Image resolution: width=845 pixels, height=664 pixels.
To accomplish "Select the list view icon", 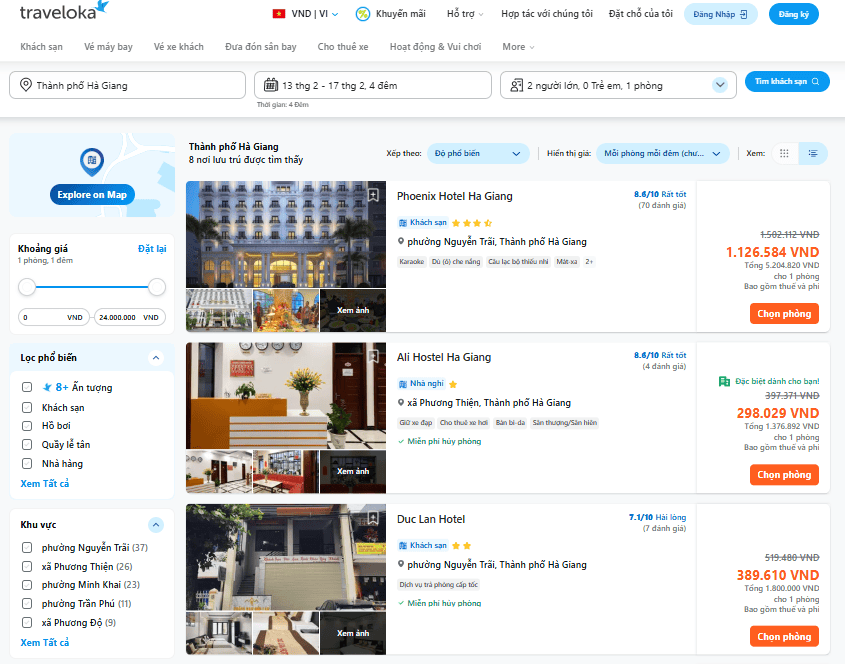I will tap(814, 153).
